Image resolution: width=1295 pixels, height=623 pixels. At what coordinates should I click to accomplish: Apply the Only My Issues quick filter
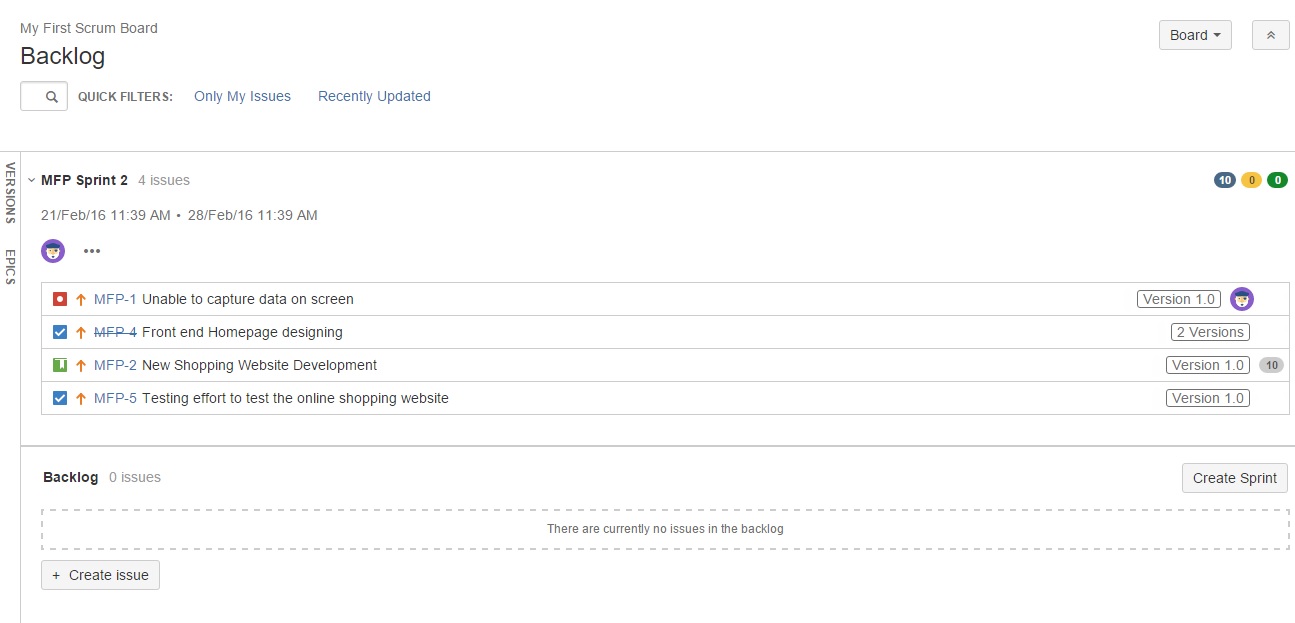coord(242,96)
